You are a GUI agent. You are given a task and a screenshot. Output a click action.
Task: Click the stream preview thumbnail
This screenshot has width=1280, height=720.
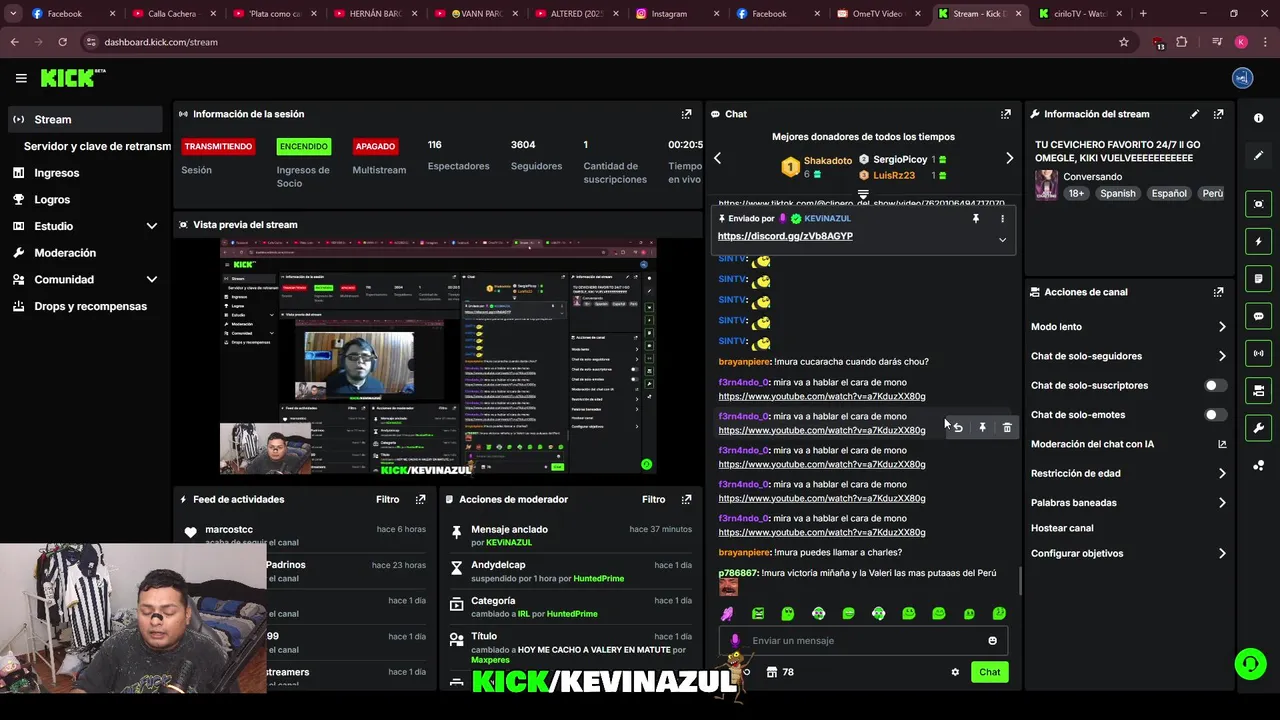click(438, 356)
